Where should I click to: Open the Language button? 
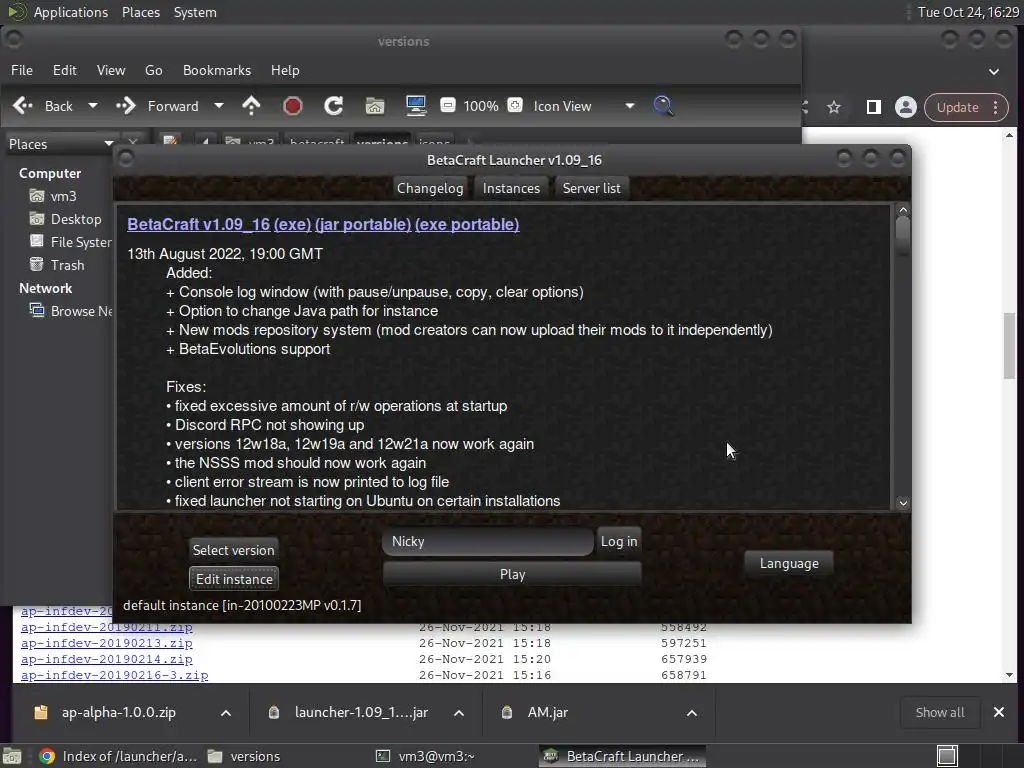(789, 563)
